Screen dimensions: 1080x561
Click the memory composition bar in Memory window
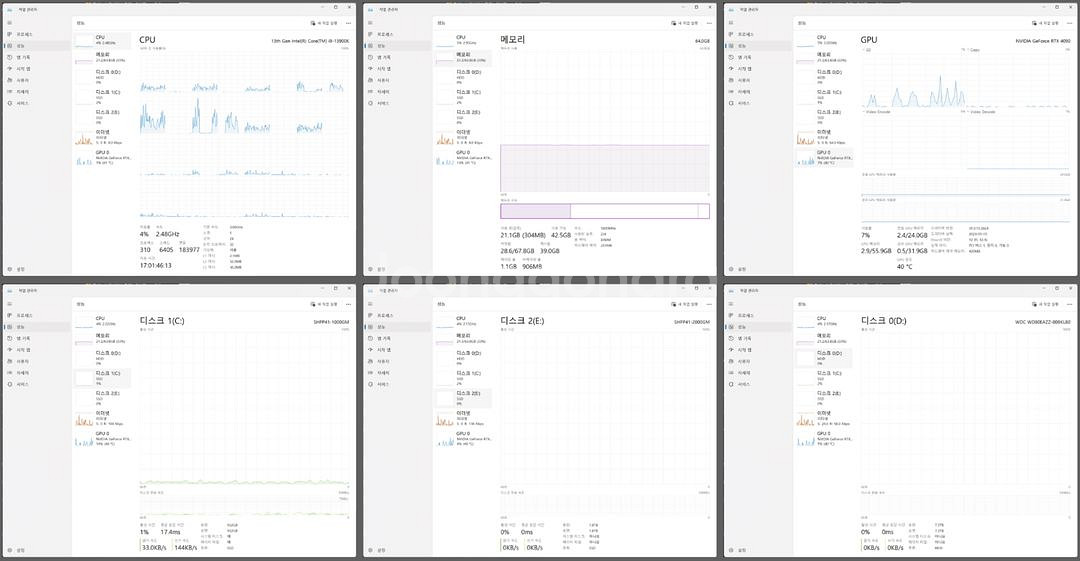[x=605, y=211]
